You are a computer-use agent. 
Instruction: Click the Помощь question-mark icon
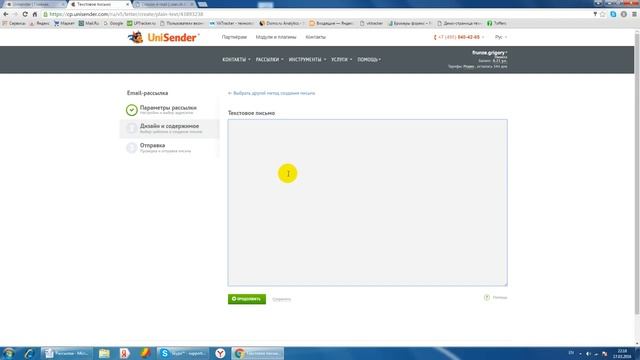(x=487, y=298)
